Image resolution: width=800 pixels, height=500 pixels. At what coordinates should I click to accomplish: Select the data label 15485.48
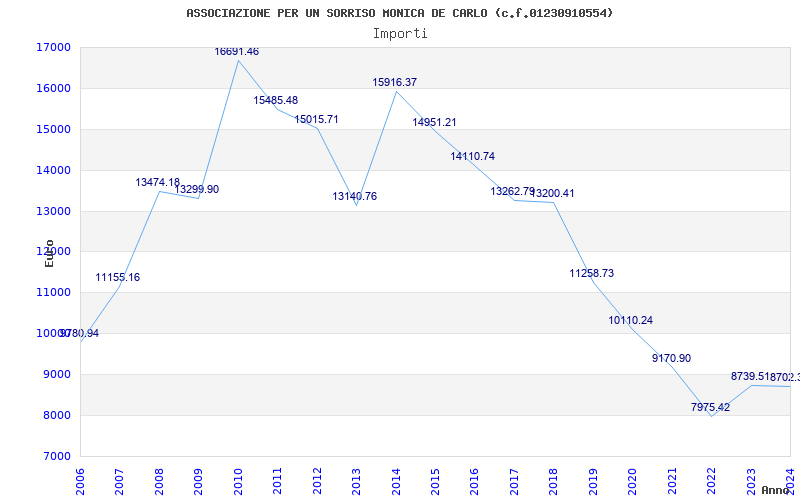coord(276,101)
